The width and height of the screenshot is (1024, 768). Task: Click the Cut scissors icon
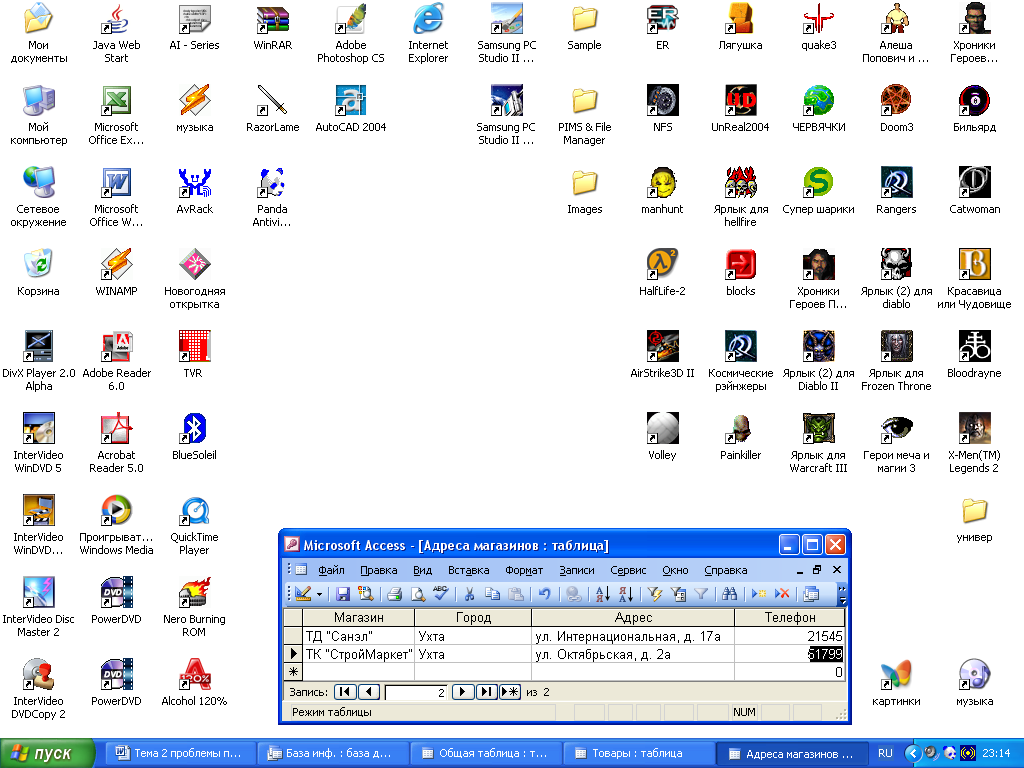pyautogui.click(x=469, y=594)
